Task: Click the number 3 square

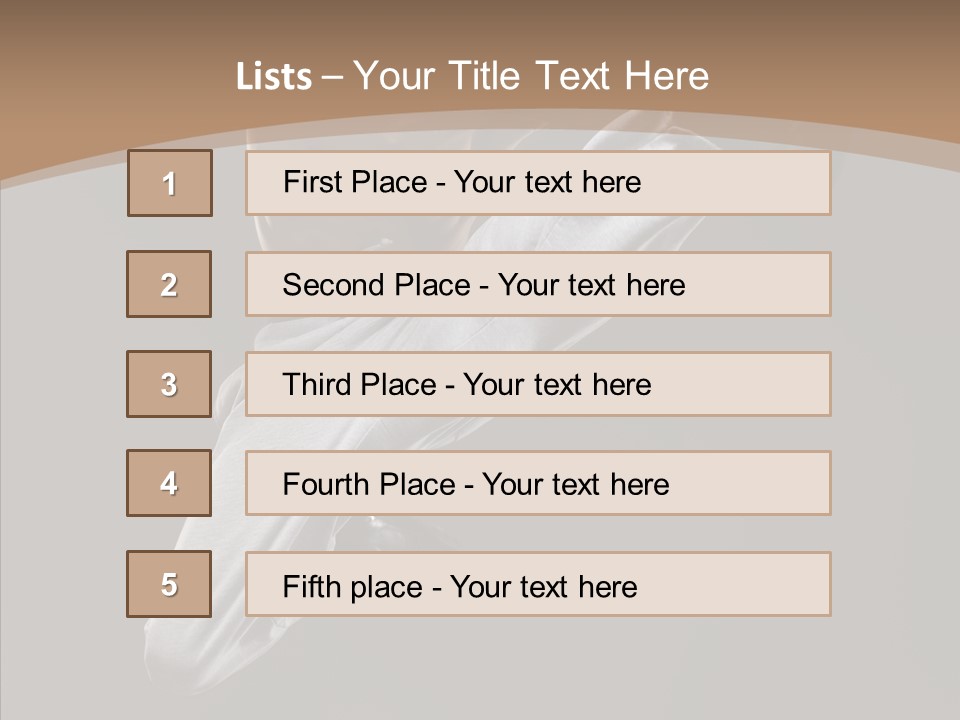Action: (x=169, y=384)
